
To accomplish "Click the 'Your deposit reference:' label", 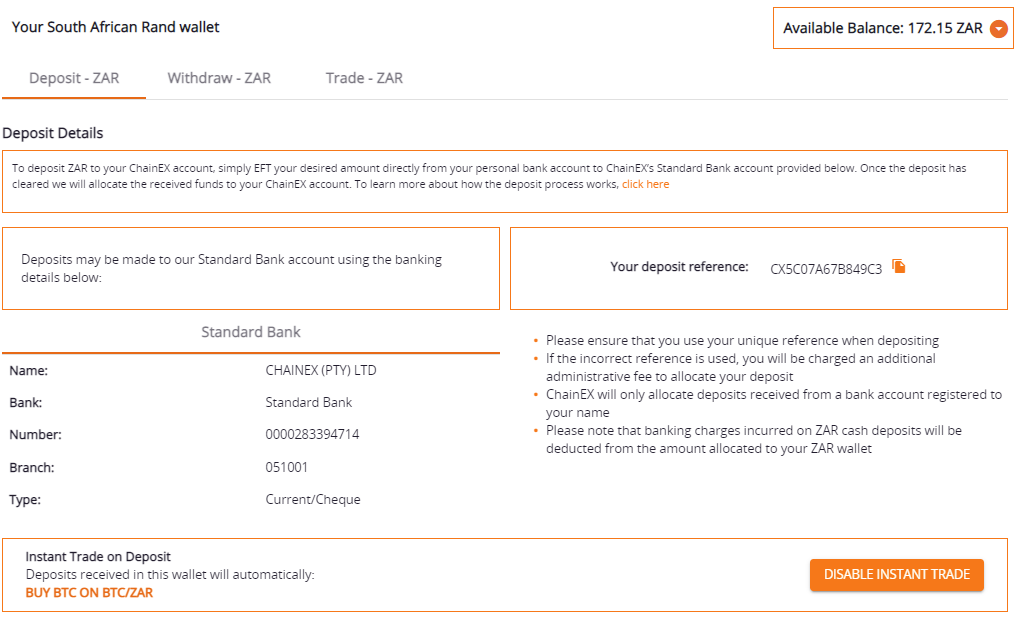I will (679, 267).
